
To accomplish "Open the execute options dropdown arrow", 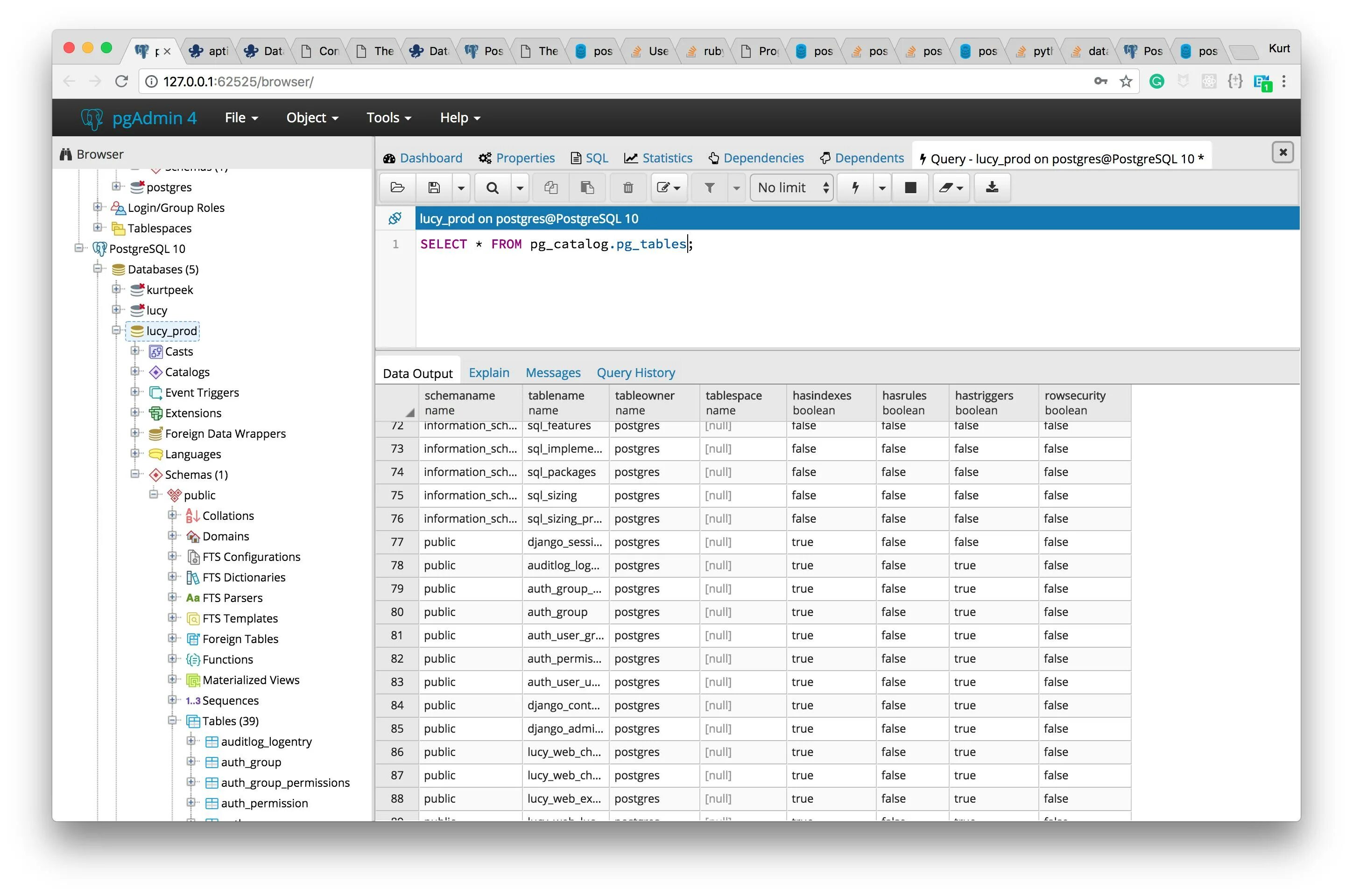I will point(882,188).
